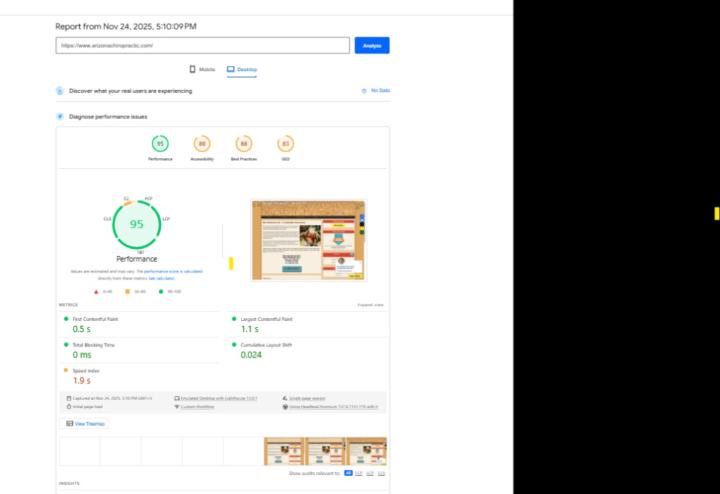Select the Desktop tab
The image size is (720, 494).
coord(242,69)
